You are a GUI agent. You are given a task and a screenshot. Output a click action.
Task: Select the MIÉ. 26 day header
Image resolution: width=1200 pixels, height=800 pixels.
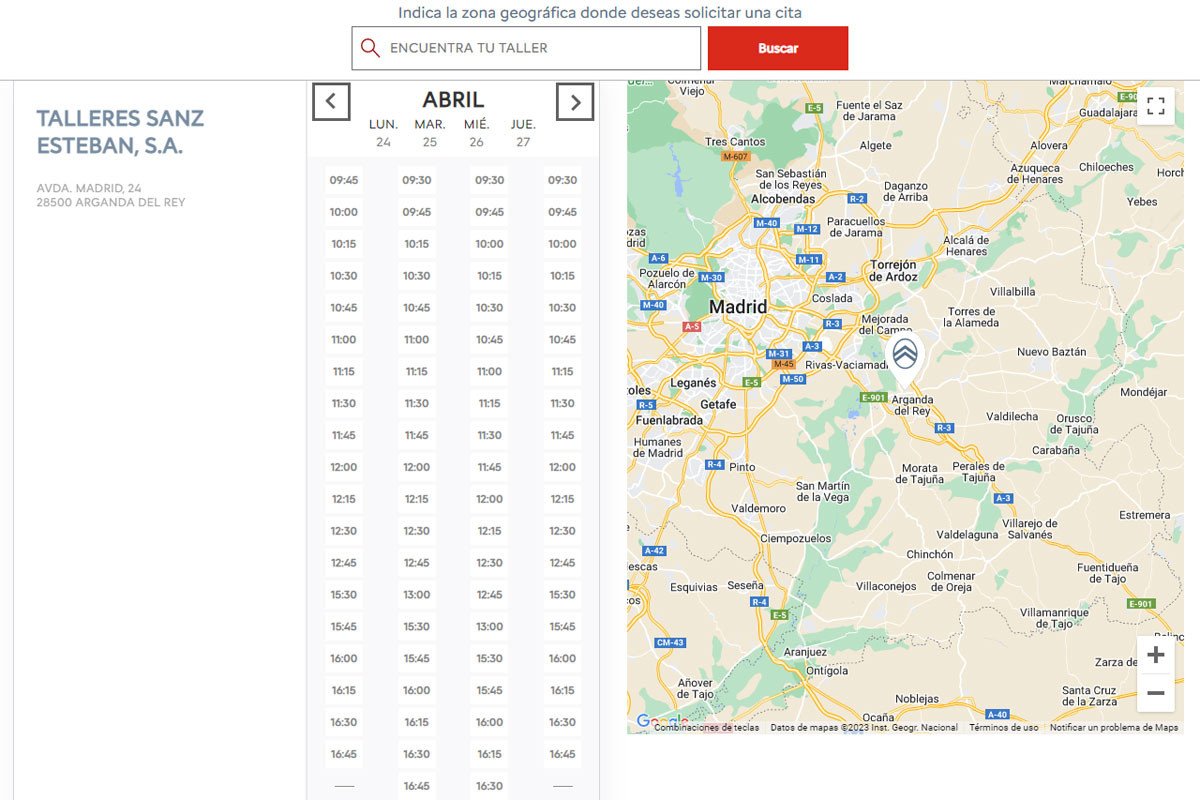coord(476,133)
